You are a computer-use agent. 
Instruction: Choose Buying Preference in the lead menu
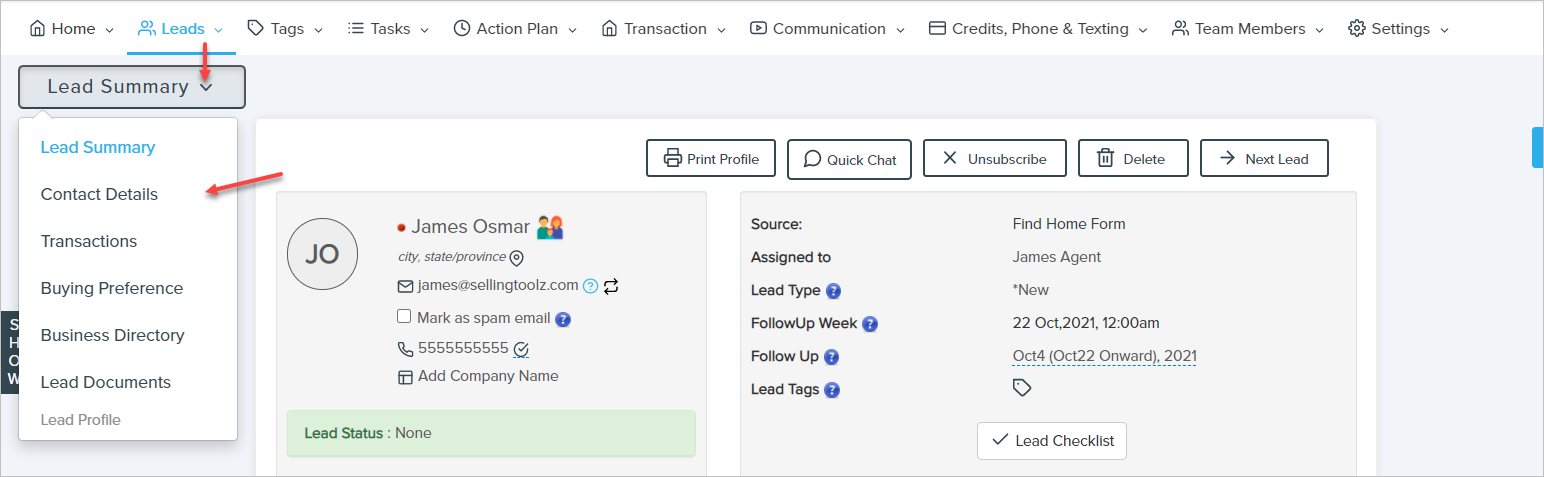(112, 288)
